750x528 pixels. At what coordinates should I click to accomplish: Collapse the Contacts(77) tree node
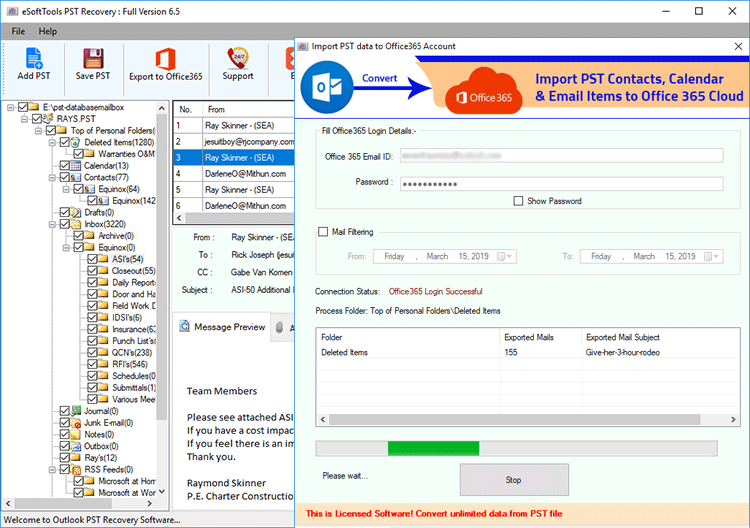click(52, 177)
